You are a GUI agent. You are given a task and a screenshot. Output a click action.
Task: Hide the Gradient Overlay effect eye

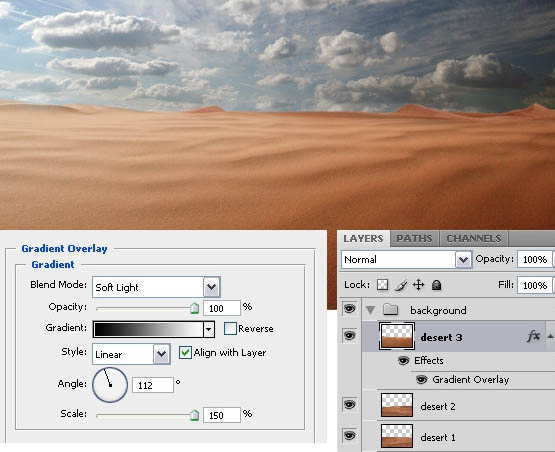tap(421, 380)
